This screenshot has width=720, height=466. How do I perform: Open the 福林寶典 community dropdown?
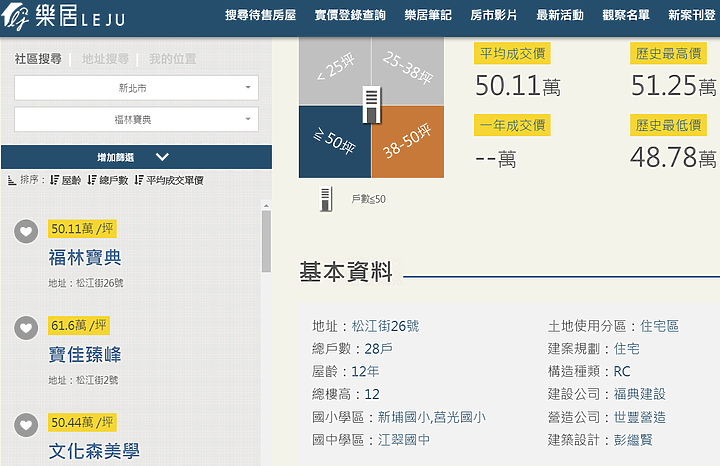pyautogui.click(x=136, y=119)
